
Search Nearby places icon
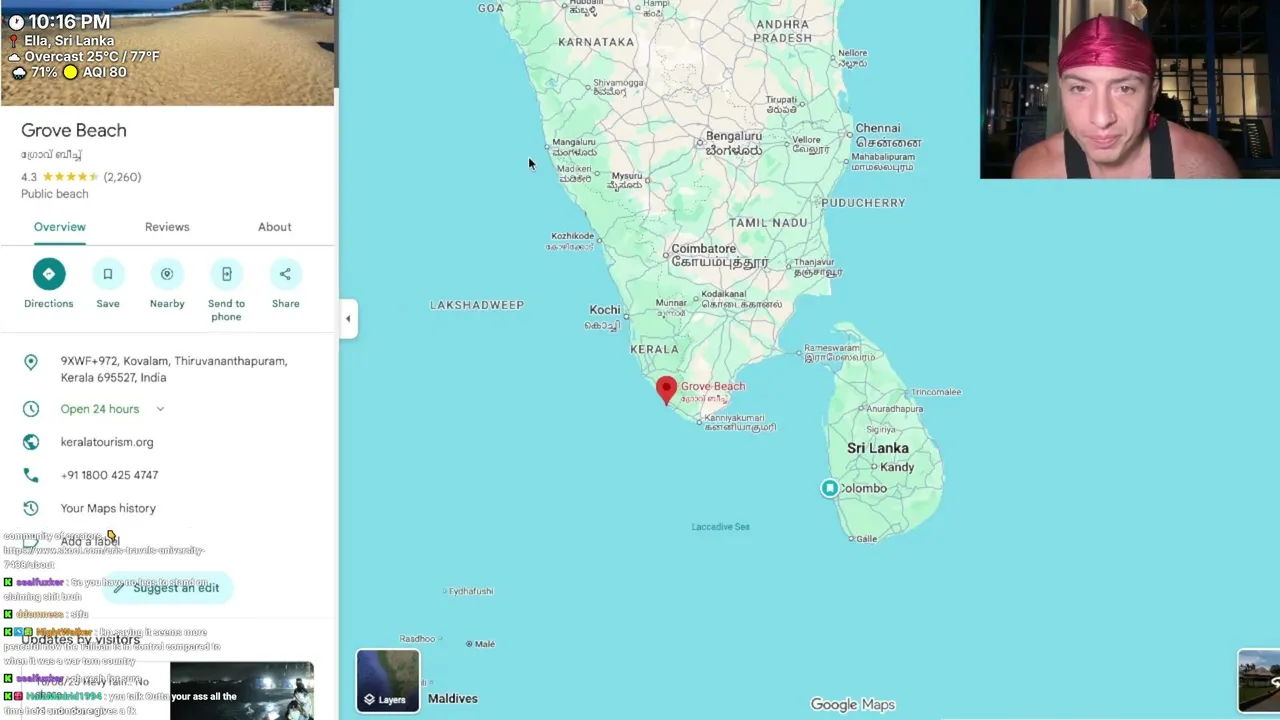point(167,274)
